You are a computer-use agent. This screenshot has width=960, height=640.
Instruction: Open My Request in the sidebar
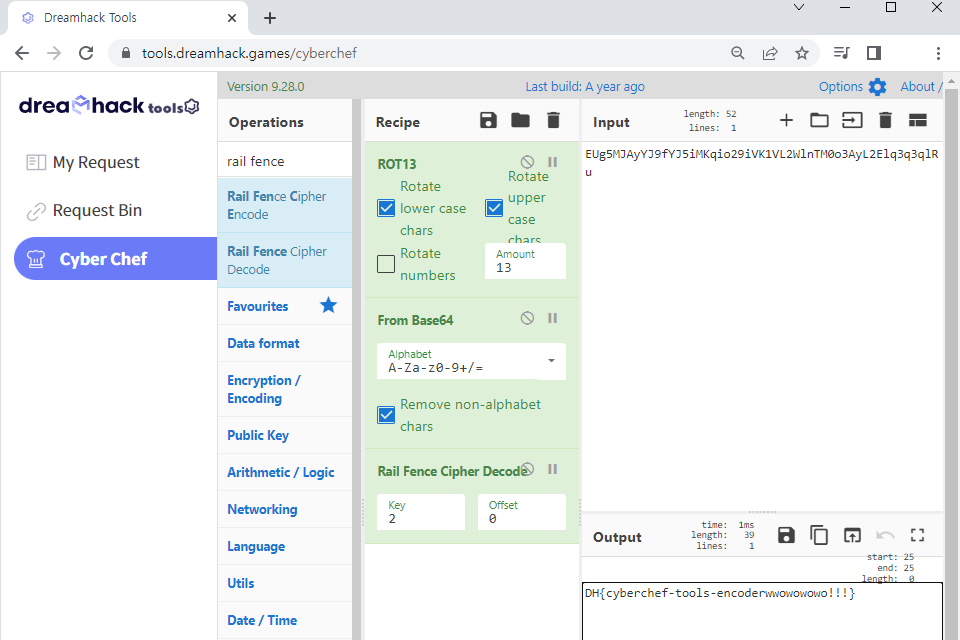[x=83, y=162]
